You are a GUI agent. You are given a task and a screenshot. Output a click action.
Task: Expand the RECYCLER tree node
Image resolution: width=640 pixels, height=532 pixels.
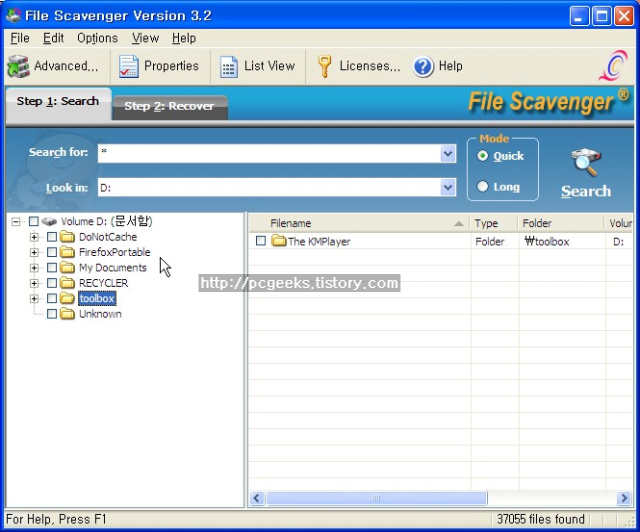(34, 283)
